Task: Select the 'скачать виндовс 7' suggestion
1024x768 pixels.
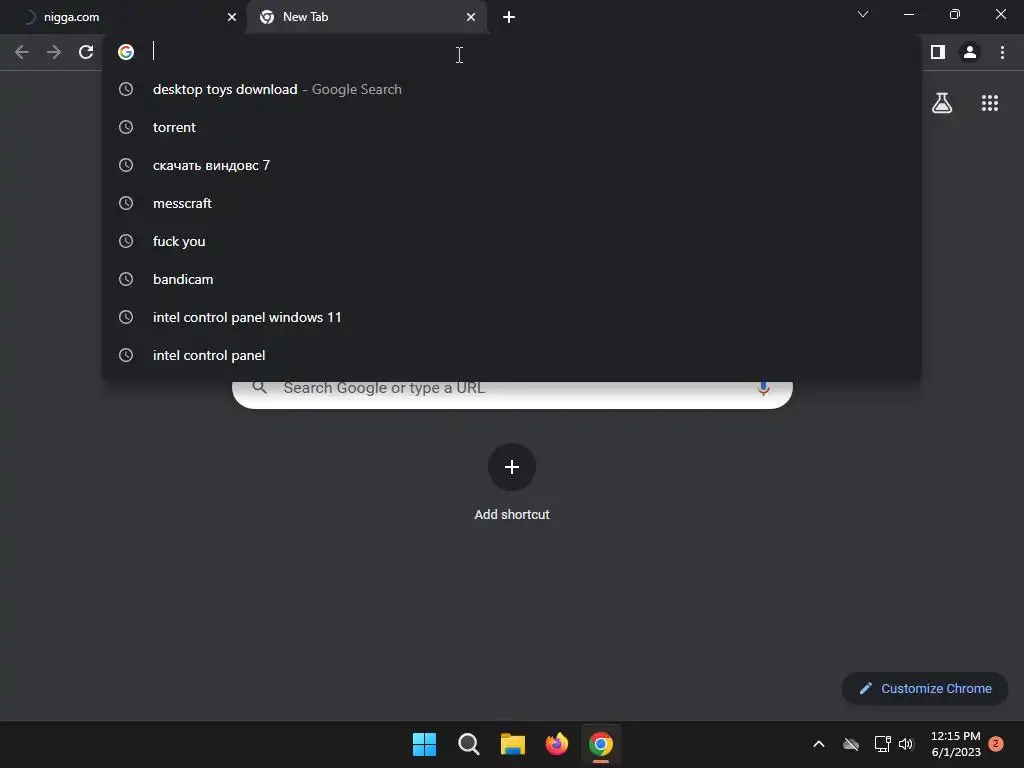Action: pos(512,165)
